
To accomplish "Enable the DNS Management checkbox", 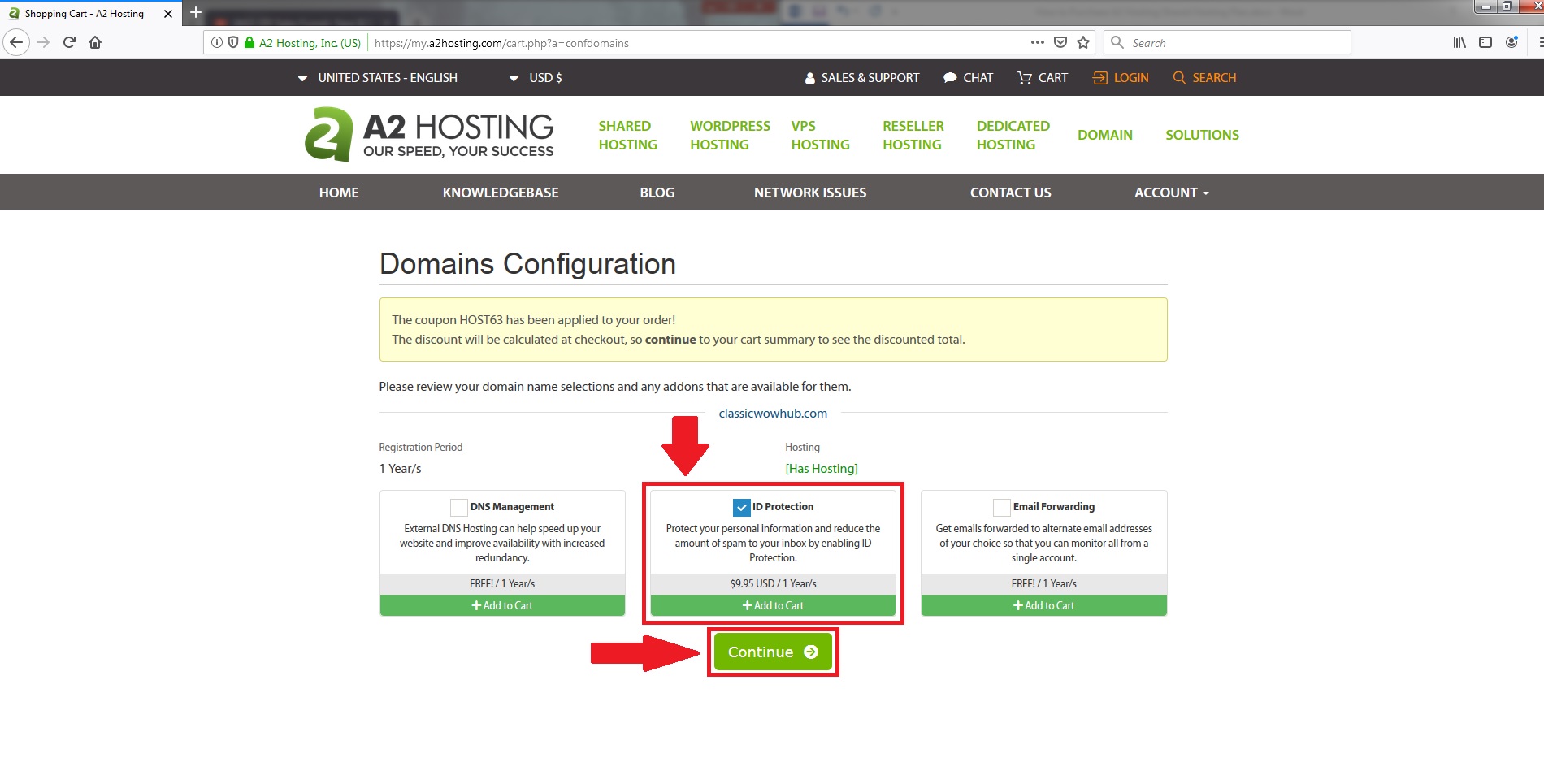I will click(459, 507).
